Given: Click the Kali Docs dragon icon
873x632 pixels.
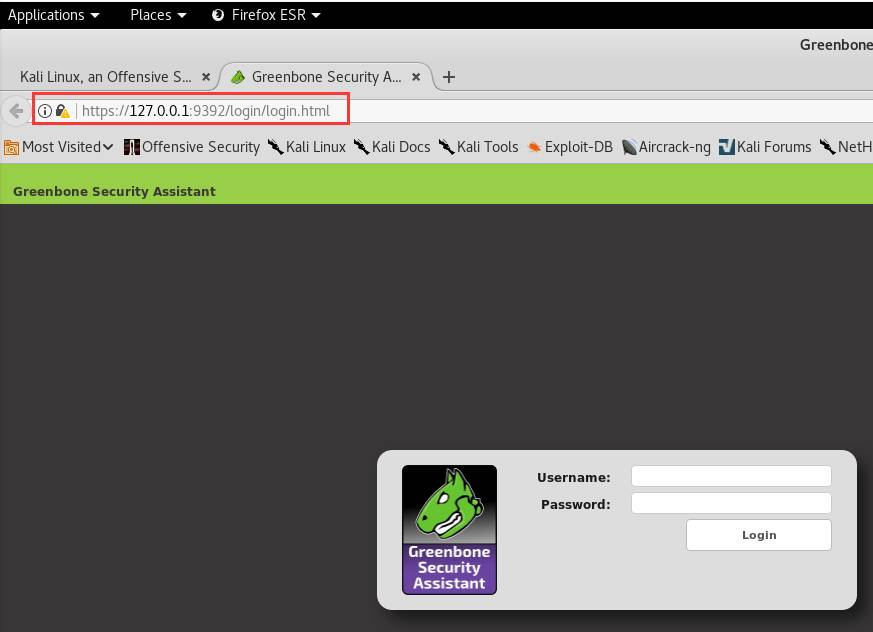Looking at the screenshot, I should point(362,147).
